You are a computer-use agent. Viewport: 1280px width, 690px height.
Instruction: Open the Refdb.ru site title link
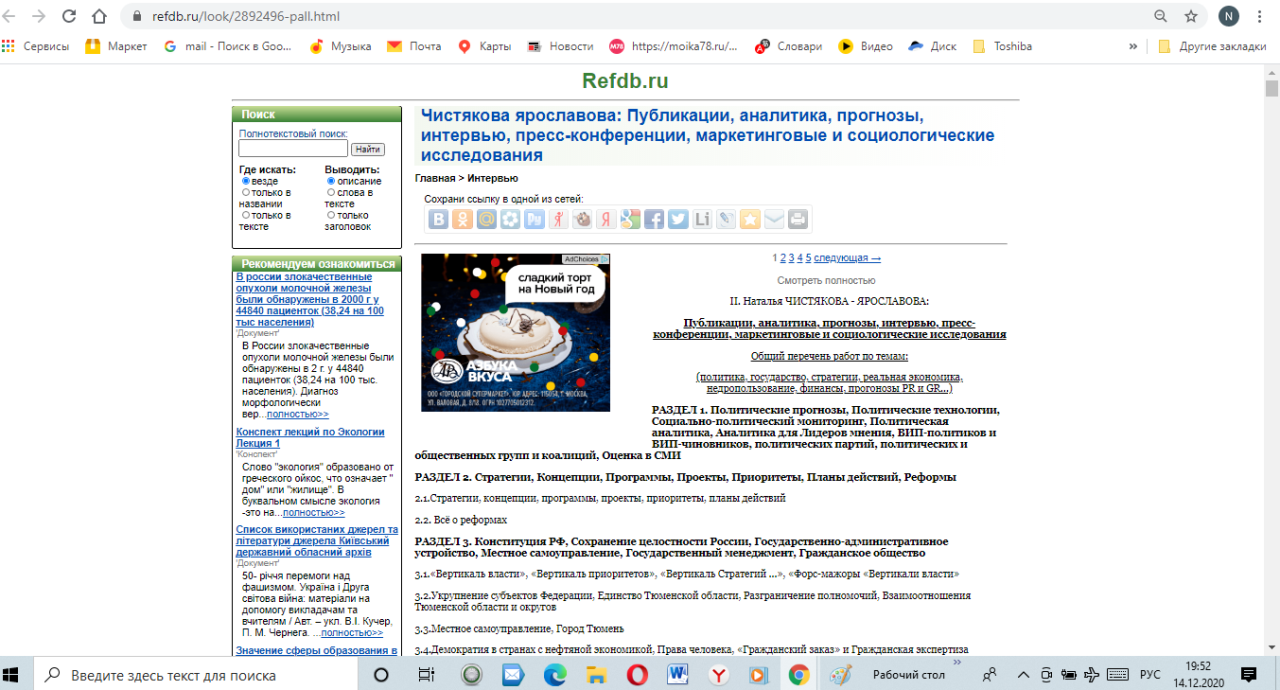(x=625, y=81)
